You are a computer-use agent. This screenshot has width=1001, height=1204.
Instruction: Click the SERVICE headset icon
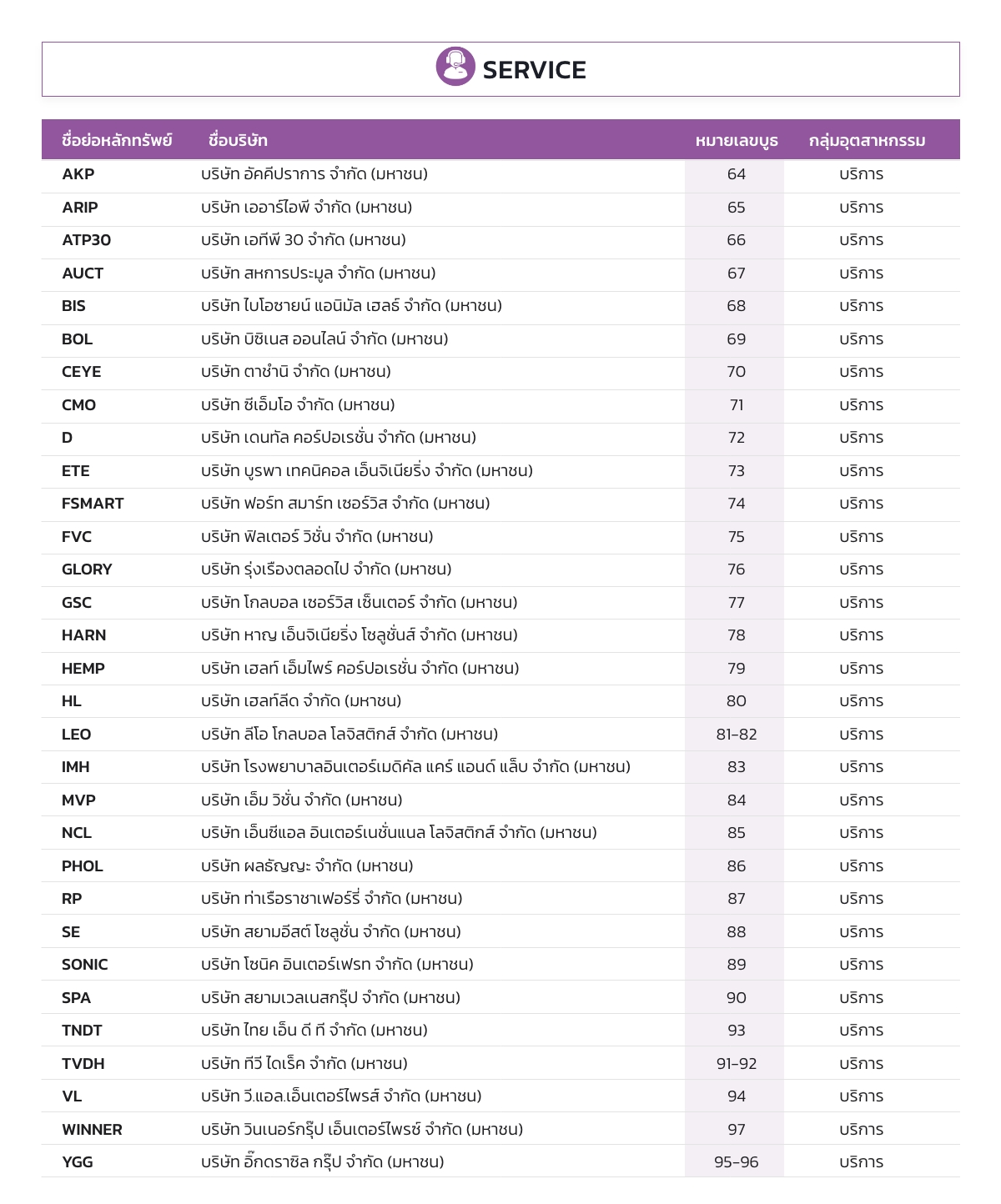coord(455,66)
